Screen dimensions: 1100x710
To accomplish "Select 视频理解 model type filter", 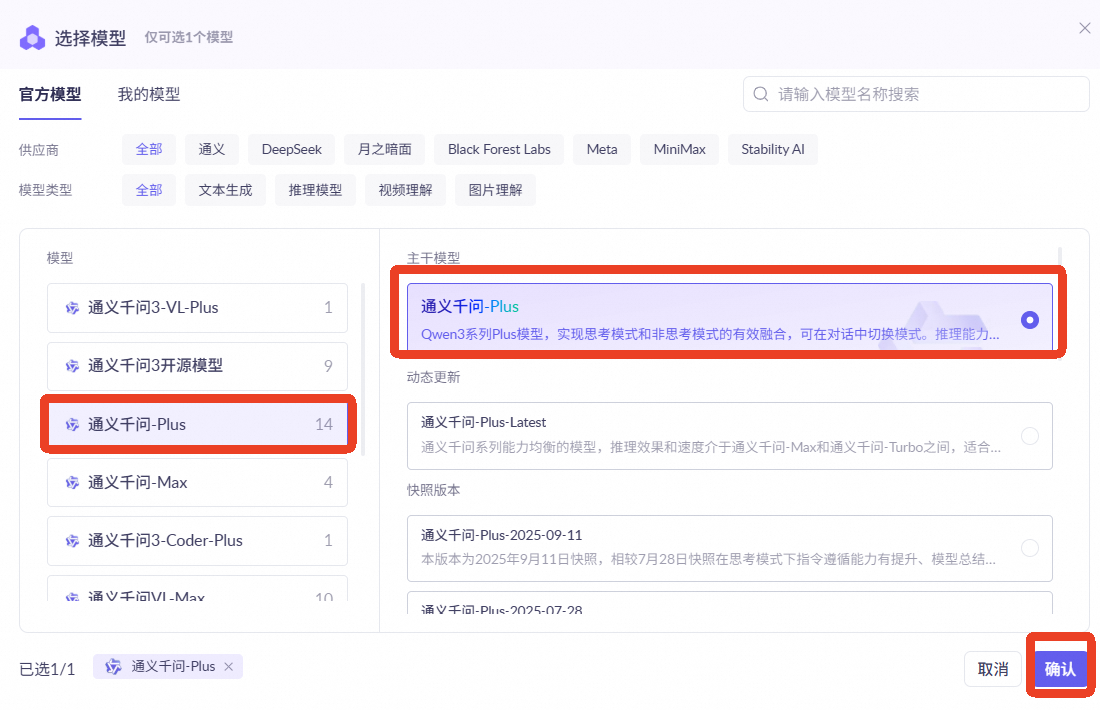I will click(x=405, y=190).
